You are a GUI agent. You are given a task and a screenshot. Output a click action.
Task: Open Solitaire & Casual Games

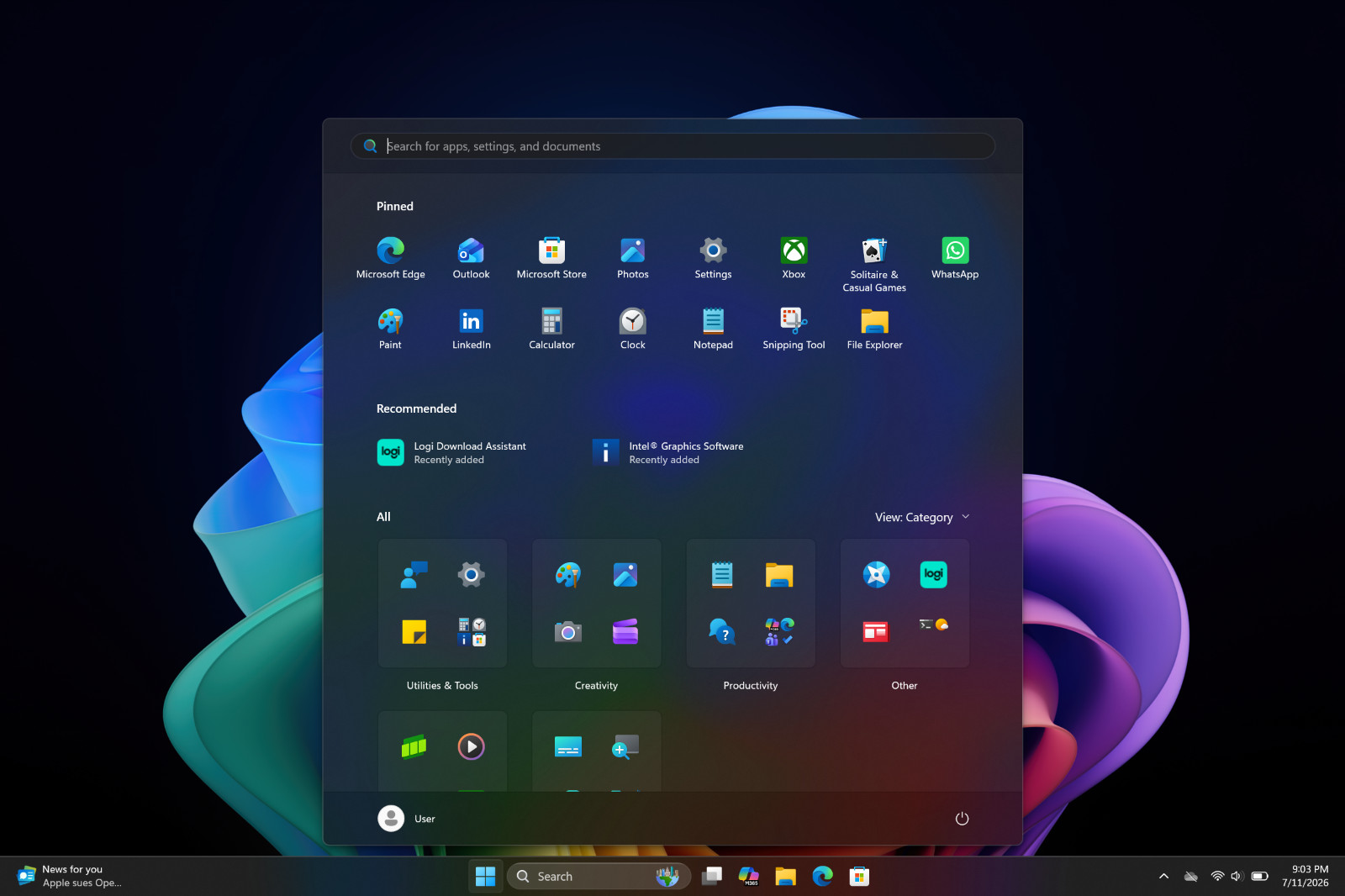(x=874, y=264)
